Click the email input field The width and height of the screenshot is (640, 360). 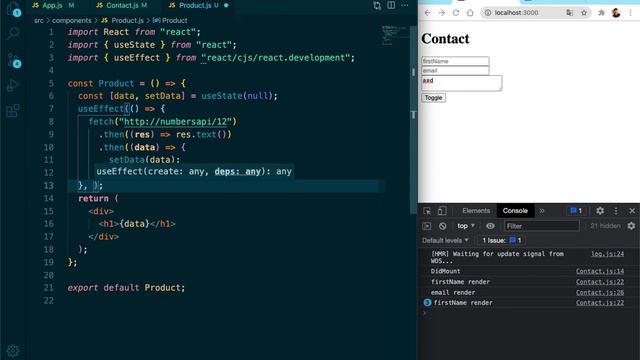click(x=455, y=71)
